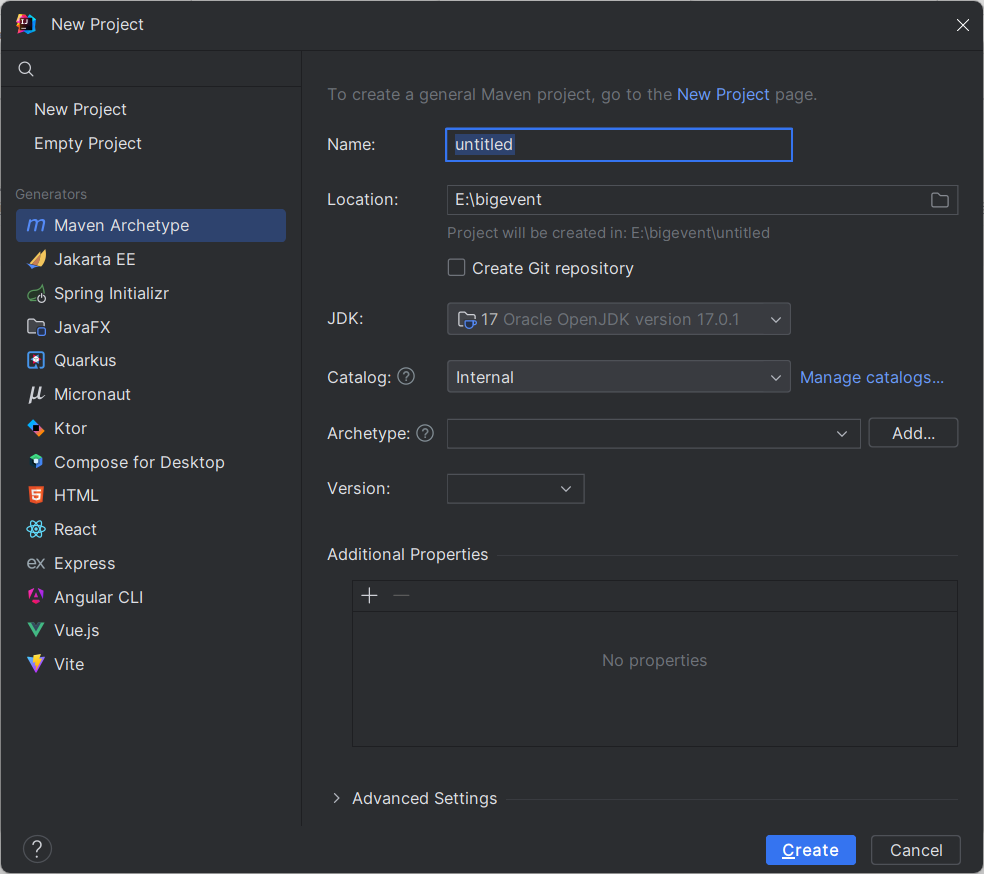Select React generator label
984x874 pixels.
pyautogui.click(x=75, y=529)
